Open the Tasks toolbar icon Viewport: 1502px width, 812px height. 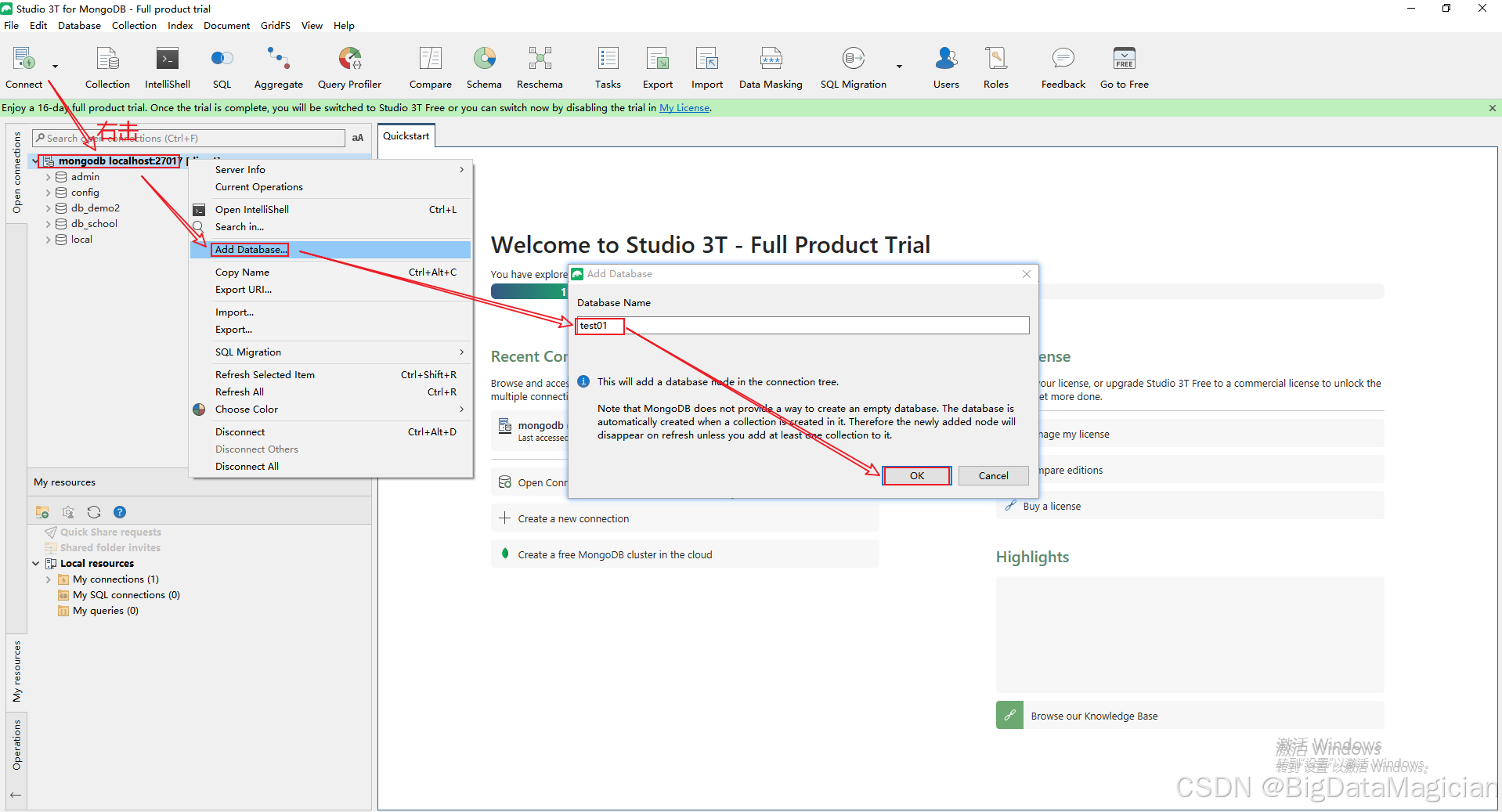tap(608, 67)
